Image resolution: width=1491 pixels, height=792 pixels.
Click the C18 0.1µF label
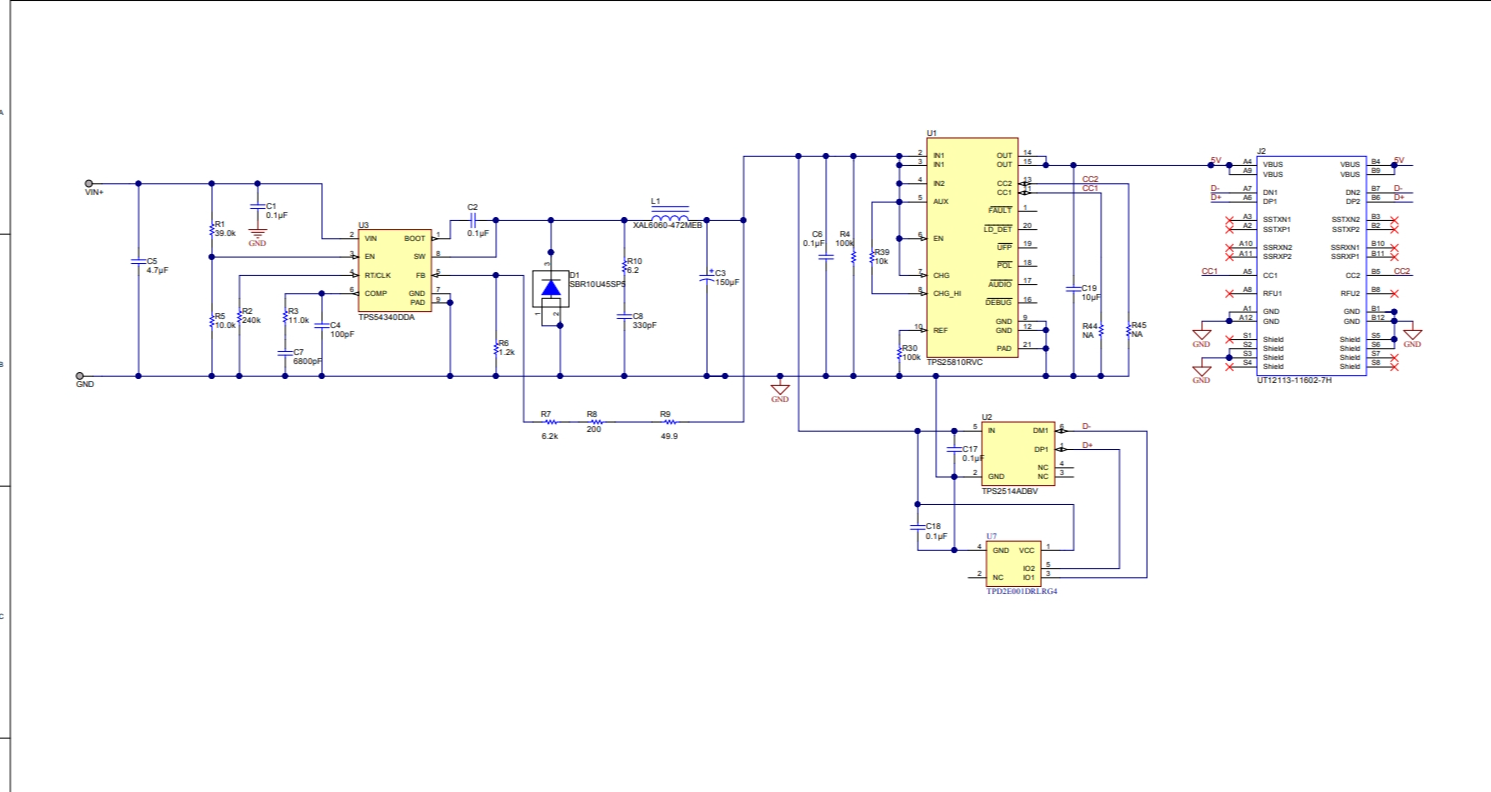pos(935,531)
